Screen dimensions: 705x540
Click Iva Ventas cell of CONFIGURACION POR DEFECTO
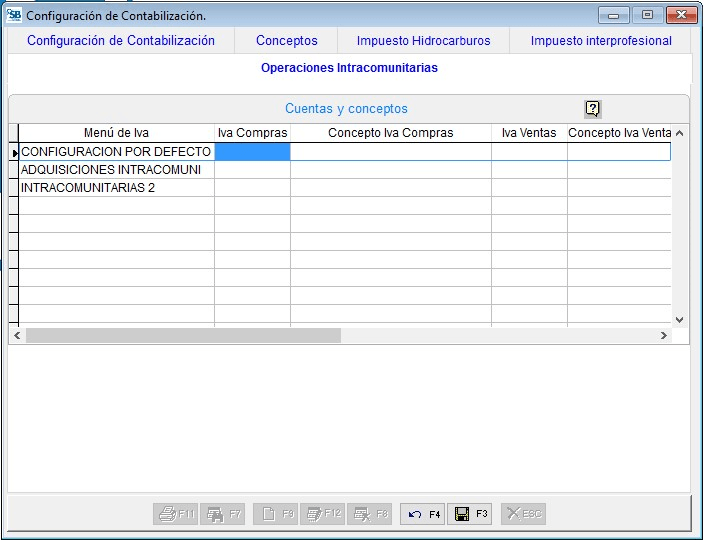pos(529,152)
